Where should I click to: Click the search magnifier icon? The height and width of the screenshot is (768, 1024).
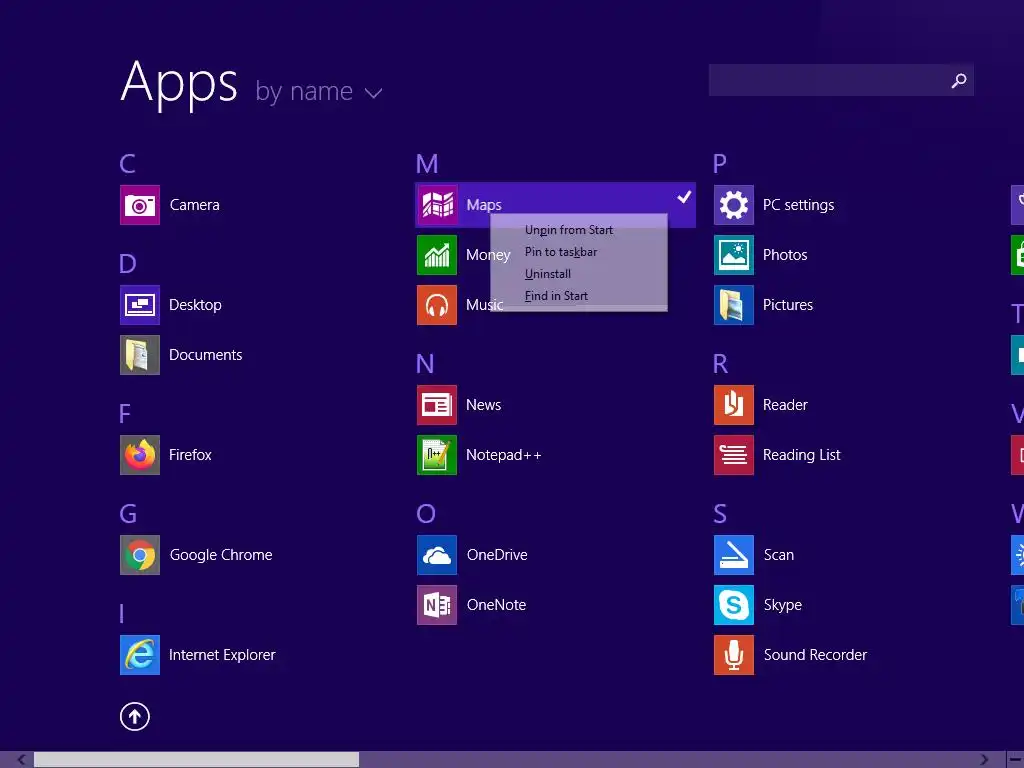click(x=959, y=80)
